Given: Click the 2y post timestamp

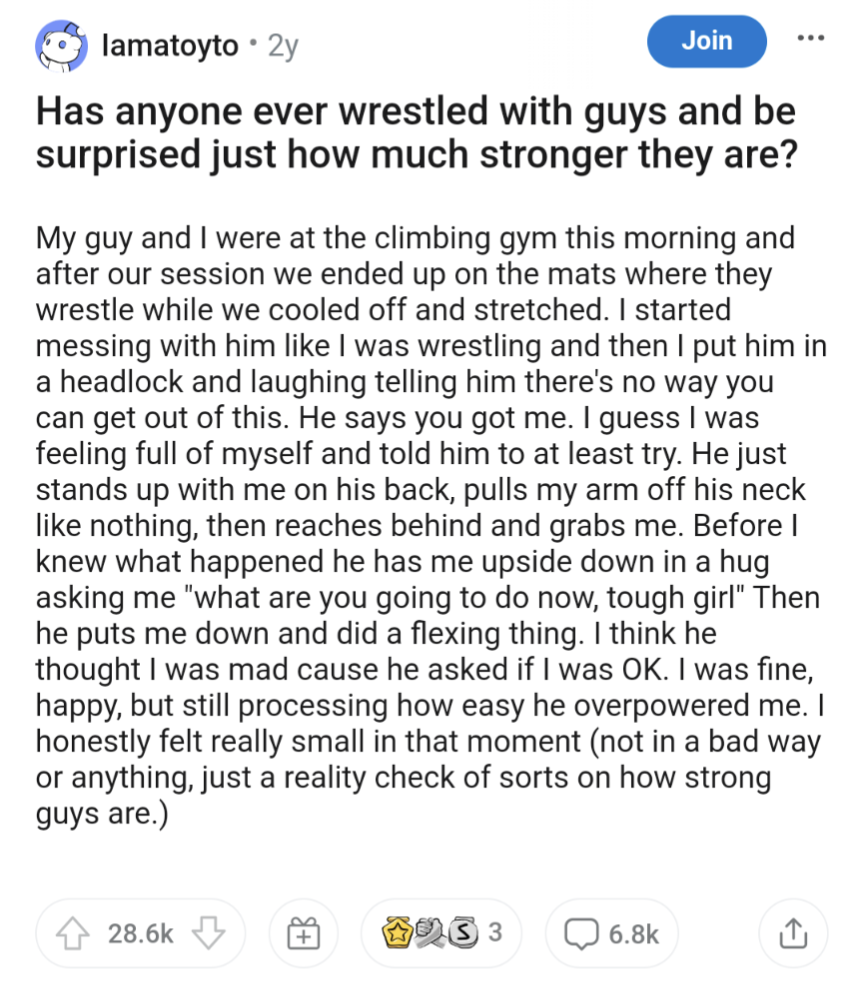Looking at the screenshot, I should (x=283, y=46).
